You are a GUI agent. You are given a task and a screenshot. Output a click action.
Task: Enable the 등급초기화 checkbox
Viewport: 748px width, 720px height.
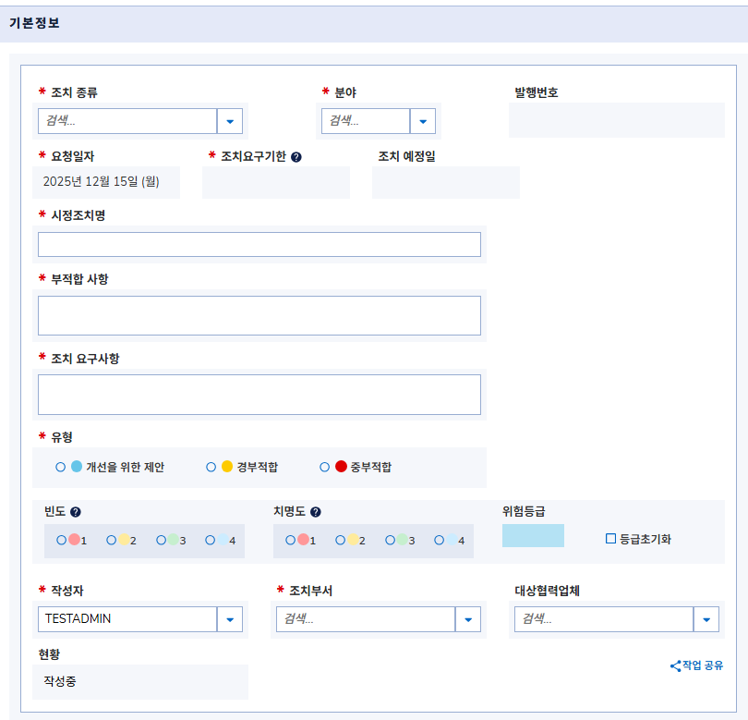611,539
